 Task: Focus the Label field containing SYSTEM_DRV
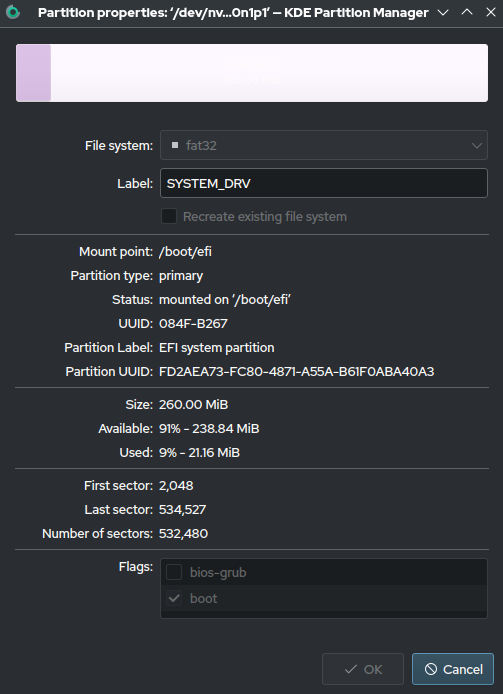click(324, 183)
